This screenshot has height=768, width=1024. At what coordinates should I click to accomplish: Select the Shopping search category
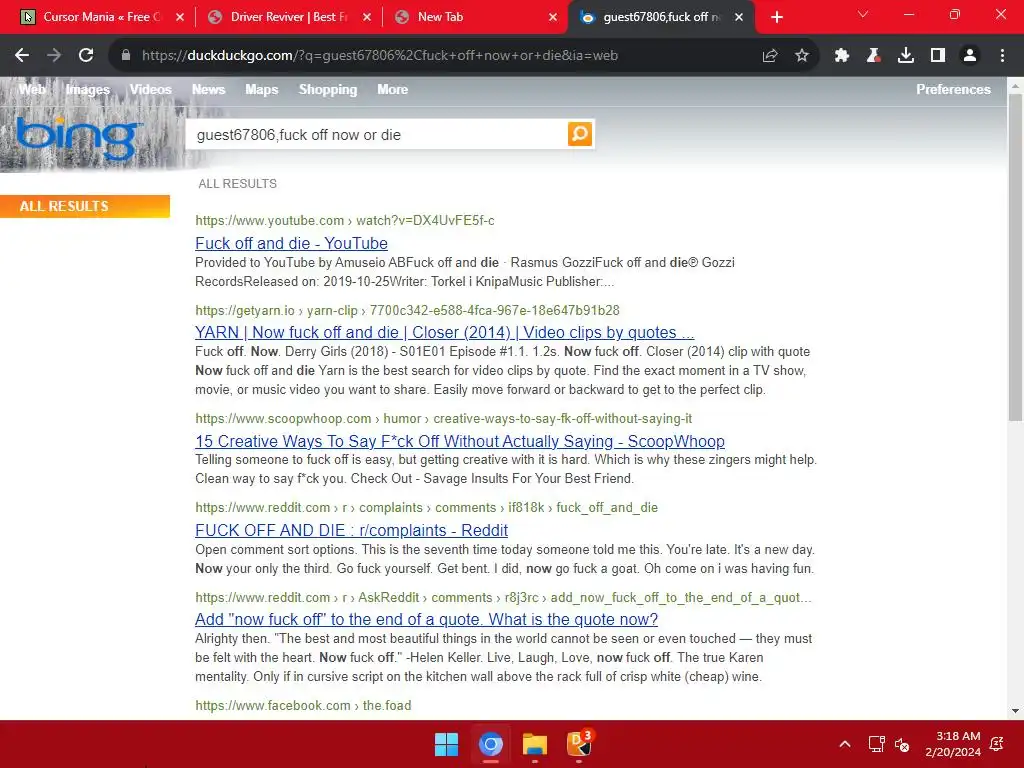pyautogui.click(x=328, y=89)
